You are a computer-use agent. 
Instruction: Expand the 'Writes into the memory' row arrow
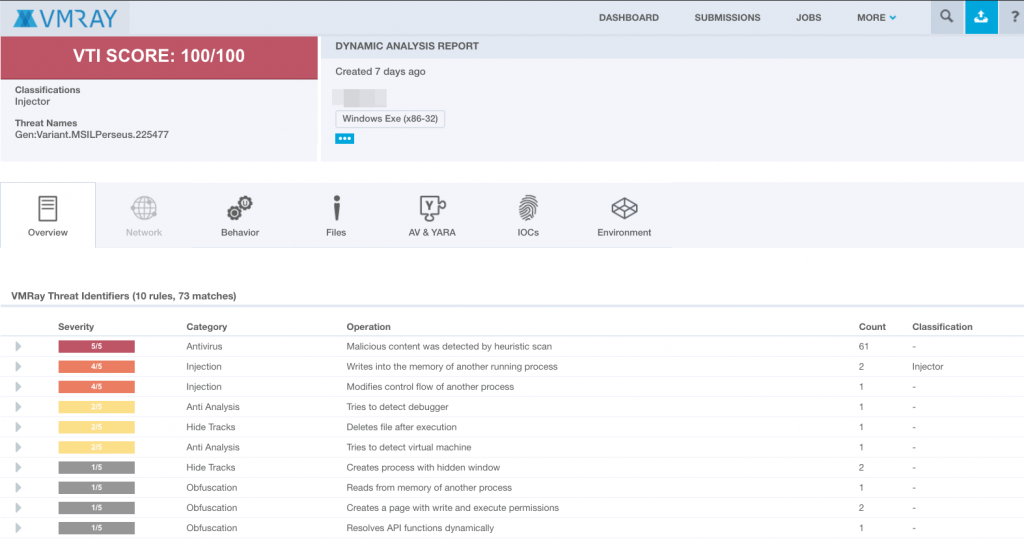18,366
